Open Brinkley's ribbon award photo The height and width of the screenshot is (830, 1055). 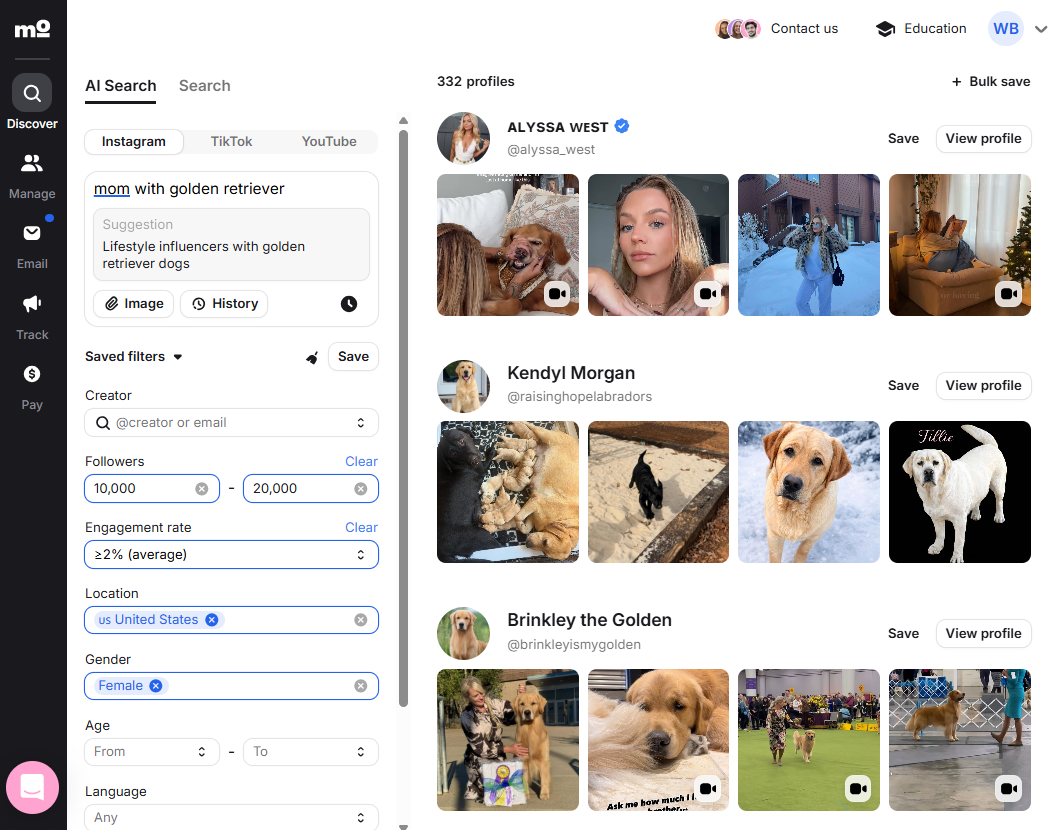coord(508,740)
